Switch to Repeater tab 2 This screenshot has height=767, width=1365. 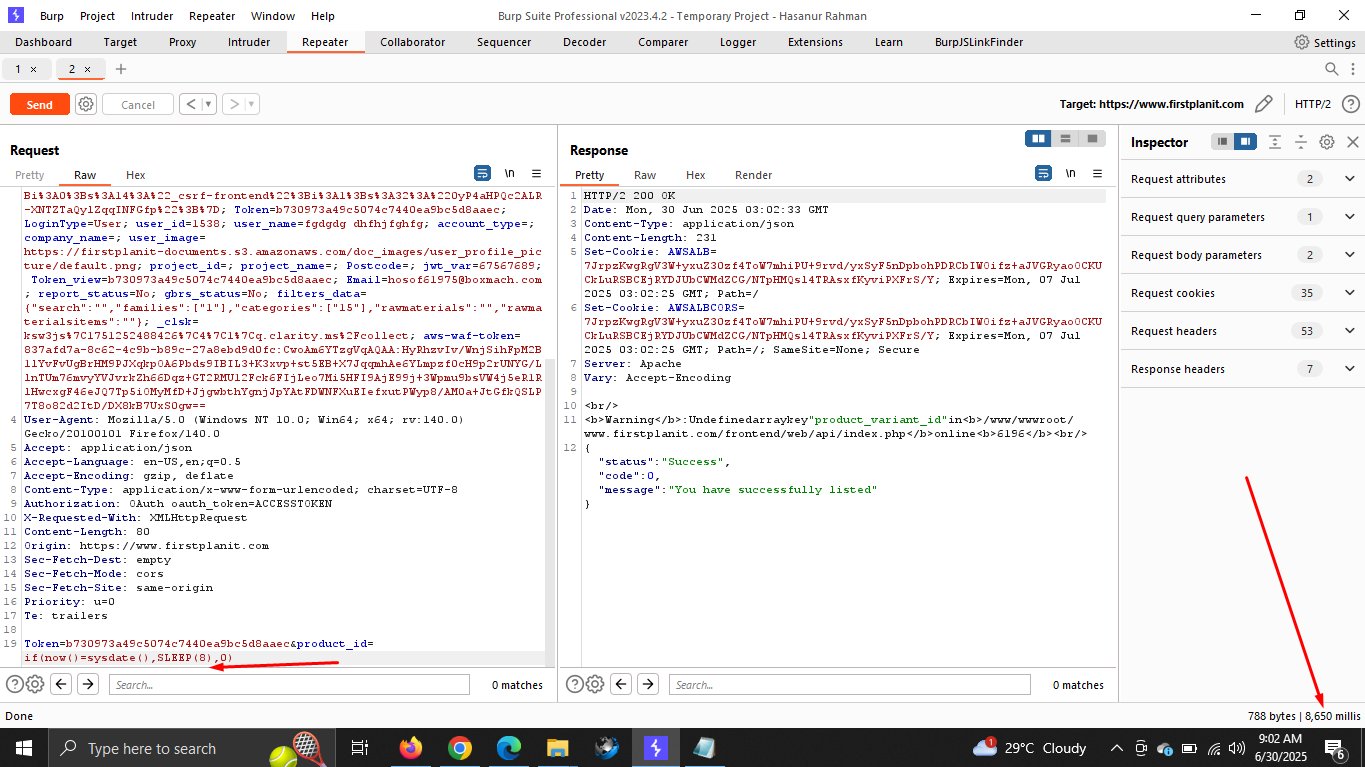(x=72, y=69)
